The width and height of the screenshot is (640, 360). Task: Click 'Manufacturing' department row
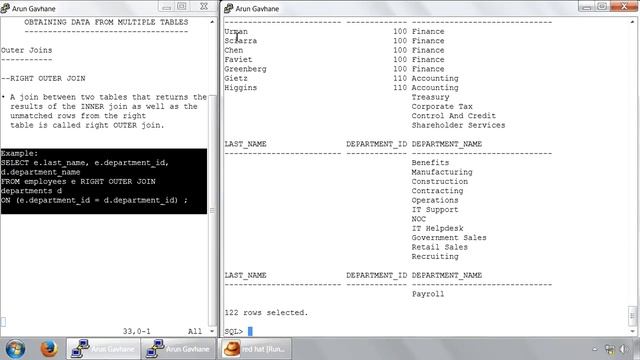click(442, 172)
